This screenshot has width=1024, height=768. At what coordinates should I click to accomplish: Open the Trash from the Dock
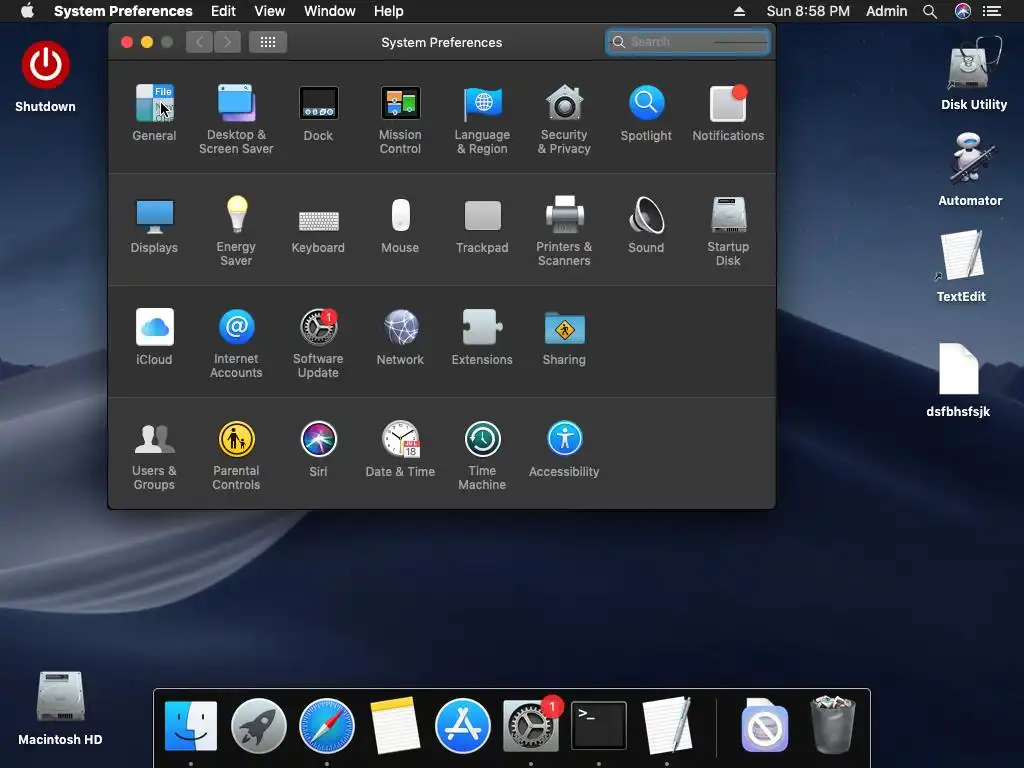tap(833, 726)
